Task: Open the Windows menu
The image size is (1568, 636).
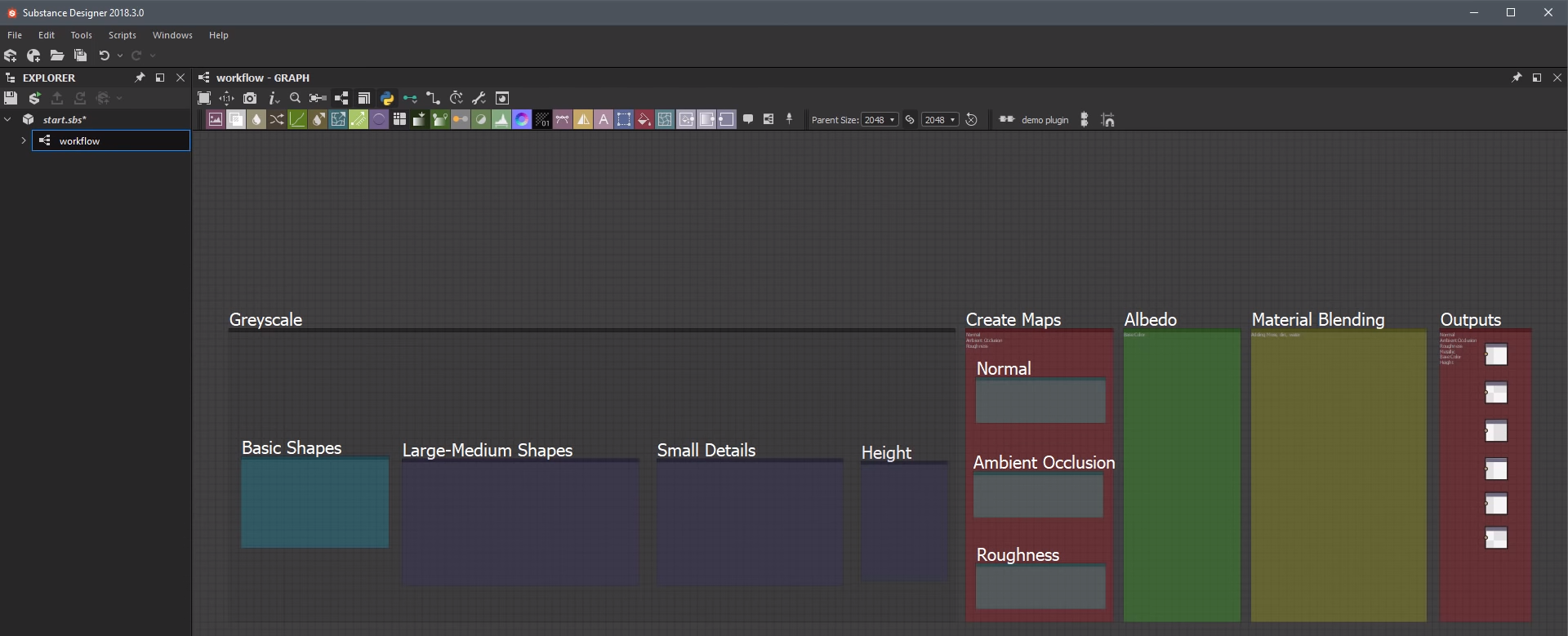Action: [172, 35]
